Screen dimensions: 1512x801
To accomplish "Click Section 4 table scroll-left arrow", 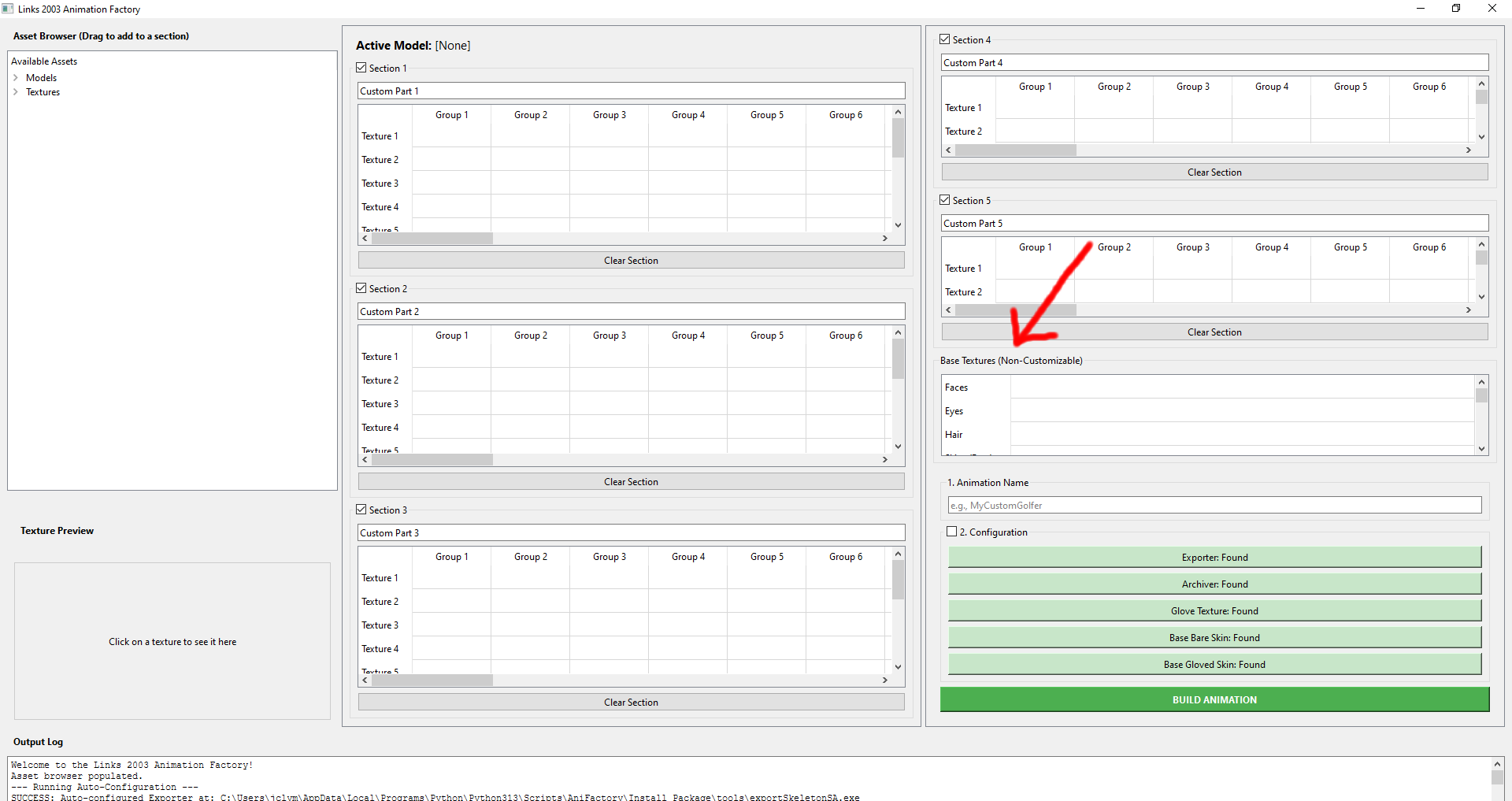I will [x=948, y=150].
